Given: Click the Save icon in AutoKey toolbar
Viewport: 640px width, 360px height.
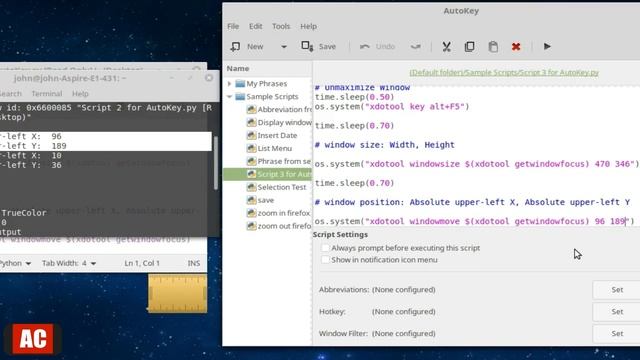Looking at the screenshot, I should [x=307, y=46].
